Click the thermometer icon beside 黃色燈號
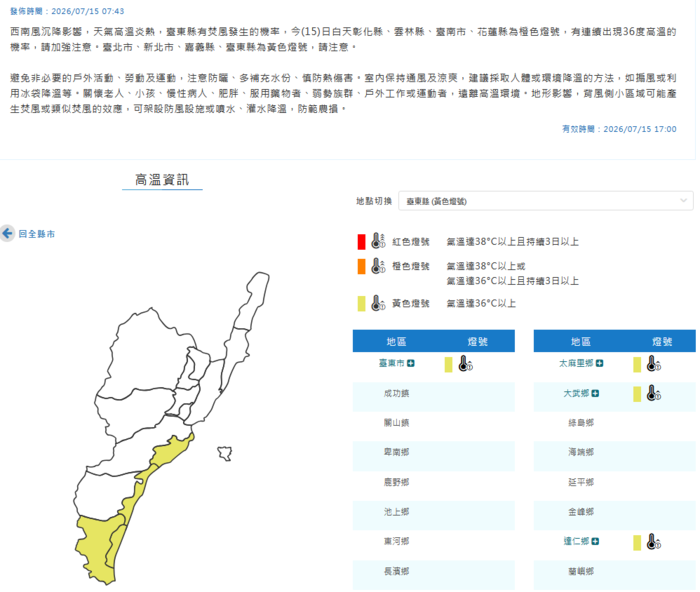Image resolution: width=700 pixels, height=592 pixels. [x=378, y=303]
